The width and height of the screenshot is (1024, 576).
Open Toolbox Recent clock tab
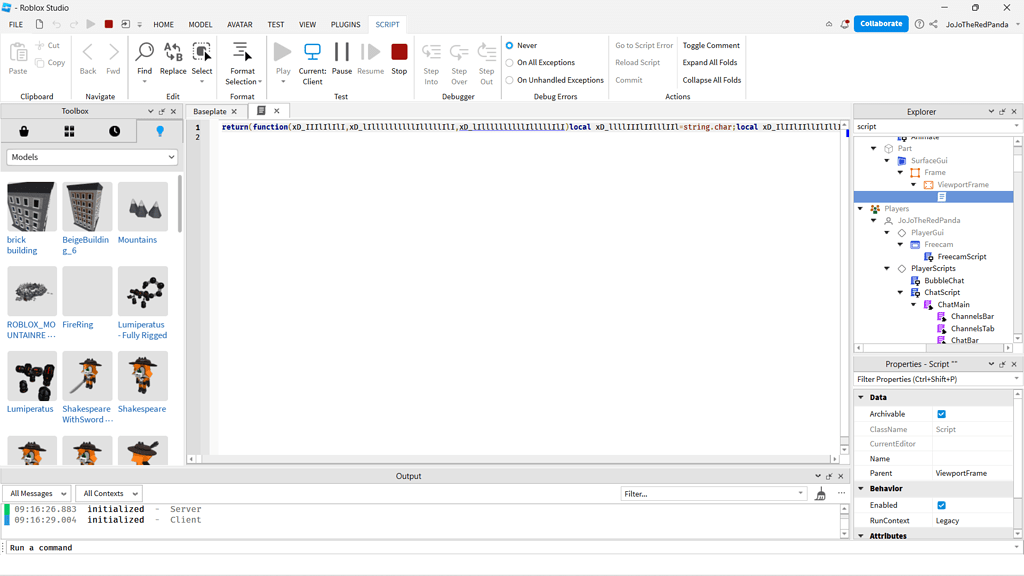click(114, 131)
